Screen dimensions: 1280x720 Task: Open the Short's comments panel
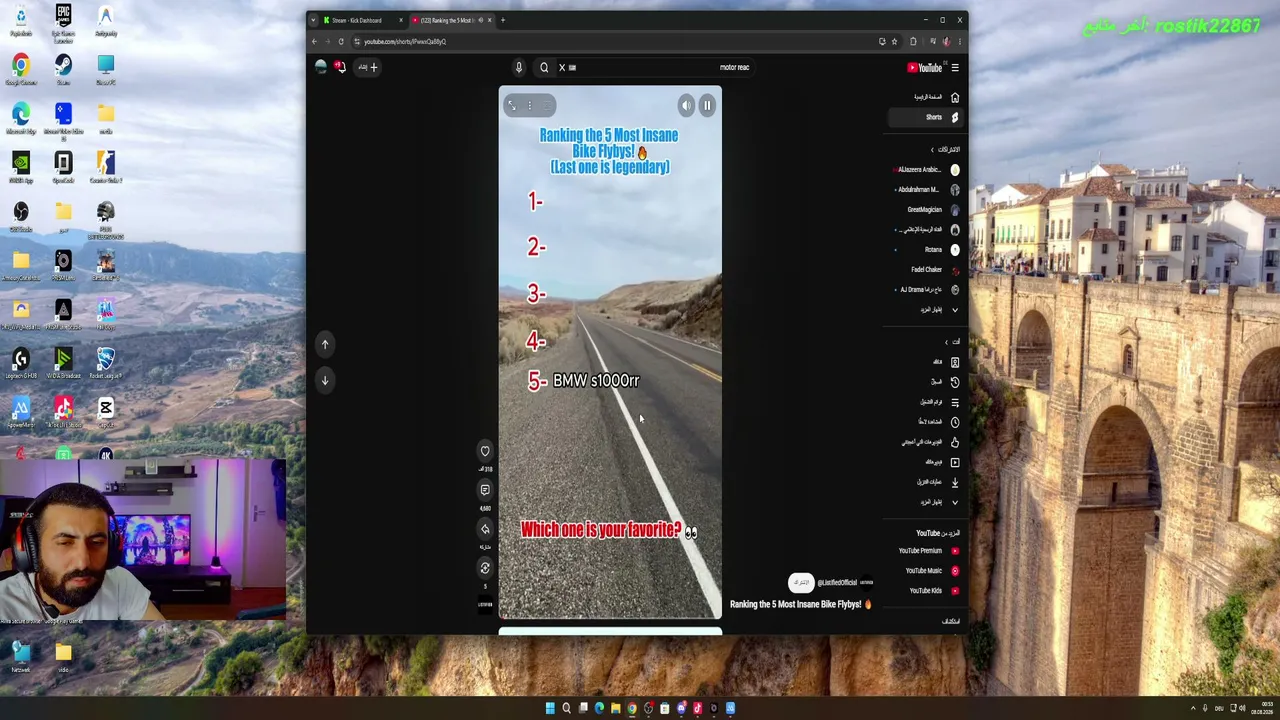tap(485, 490)
